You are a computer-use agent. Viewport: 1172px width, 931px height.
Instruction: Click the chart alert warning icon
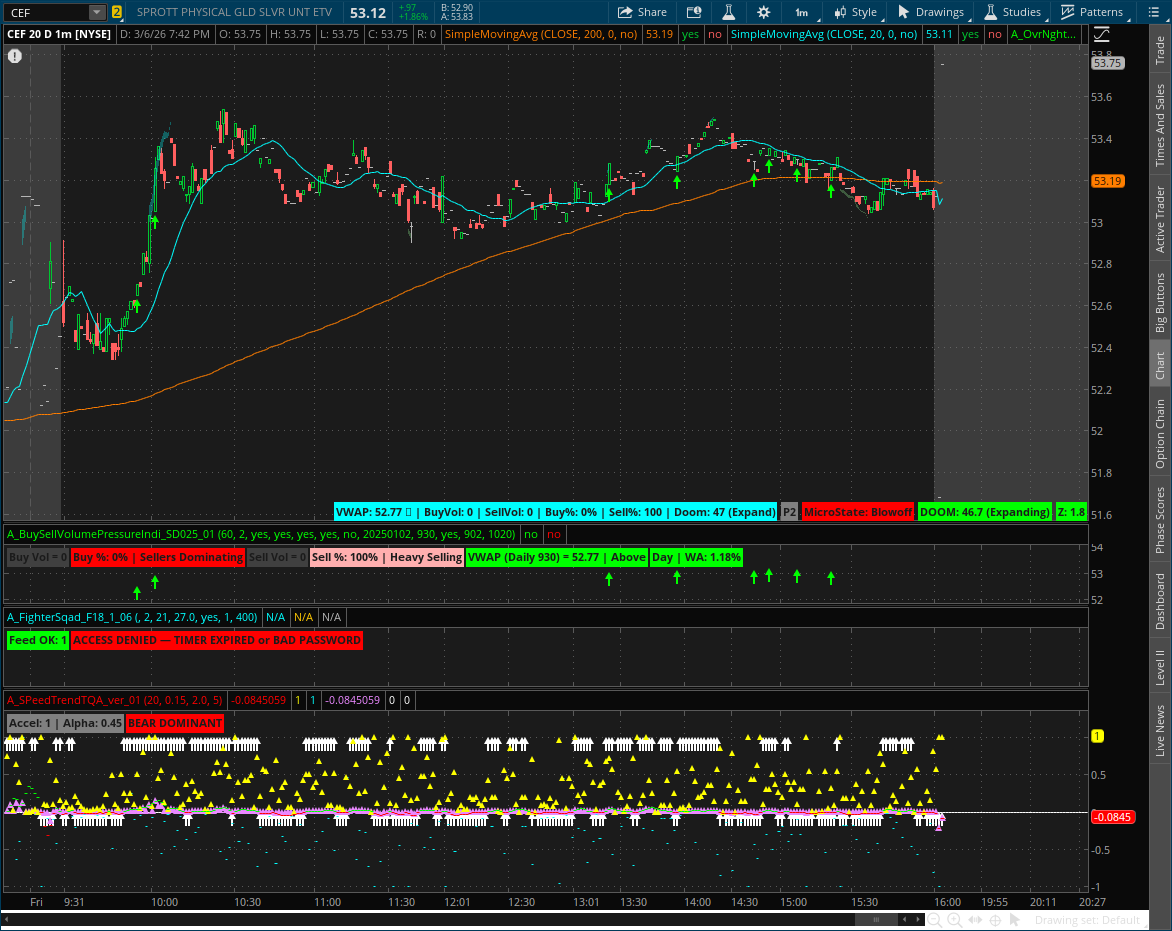(x=15, y=56)
